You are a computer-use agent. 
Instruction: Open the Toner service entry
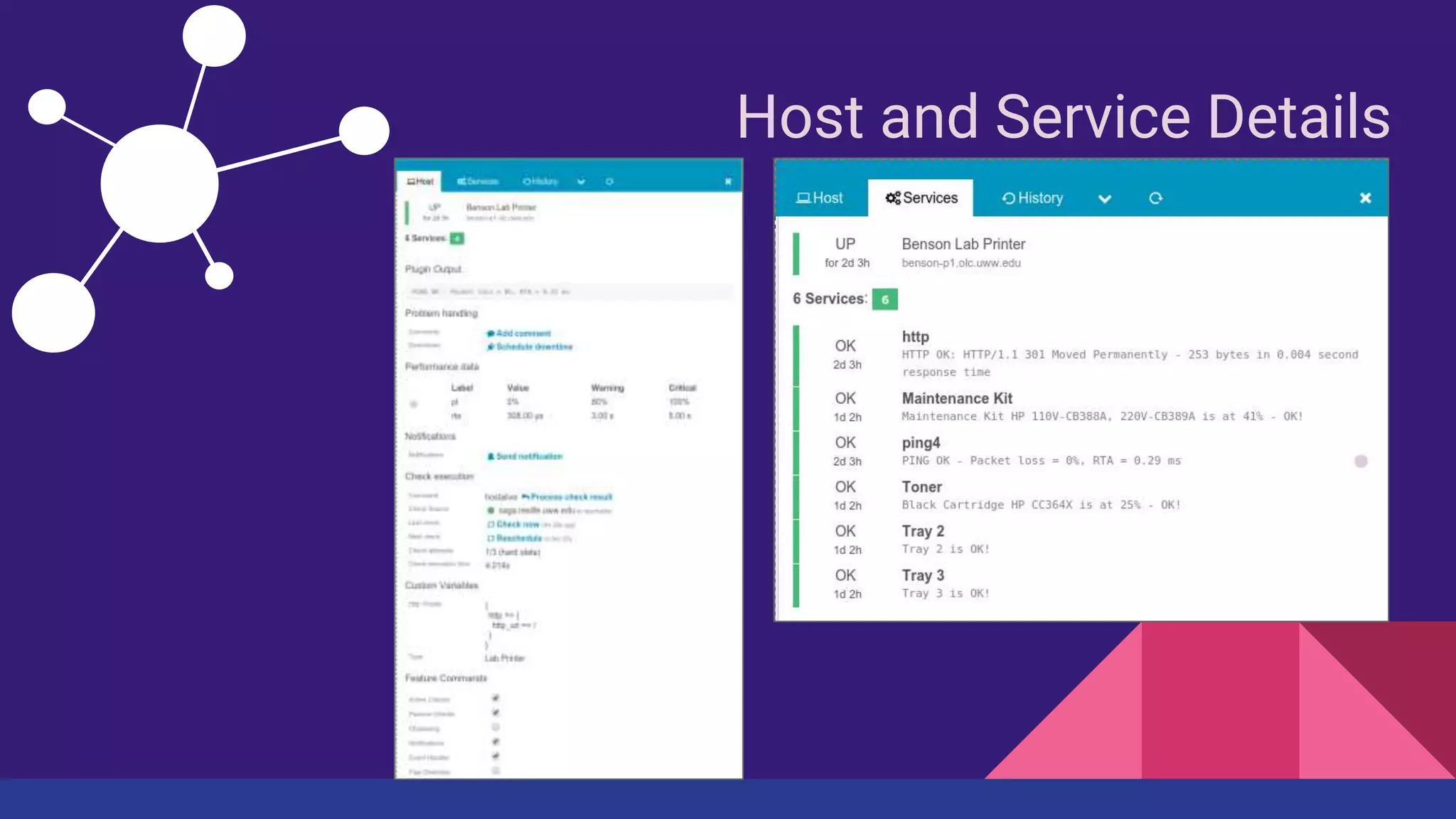coord(921,487)
